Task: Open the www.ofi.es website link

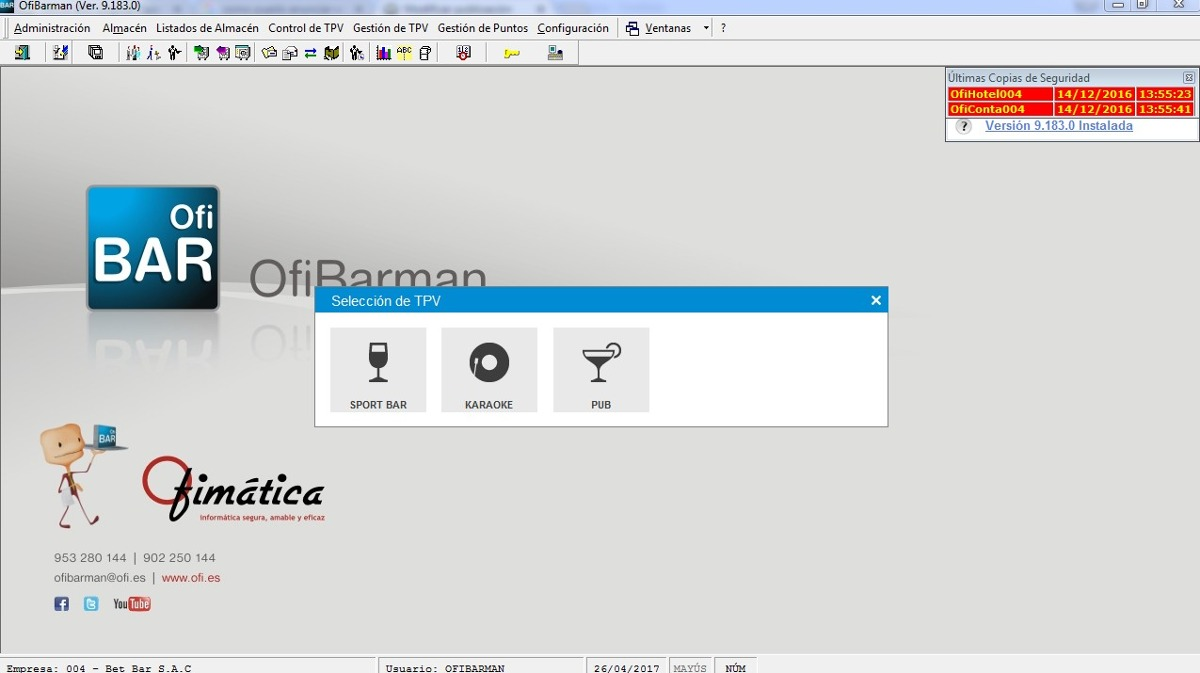Action: tap(191, 578)
